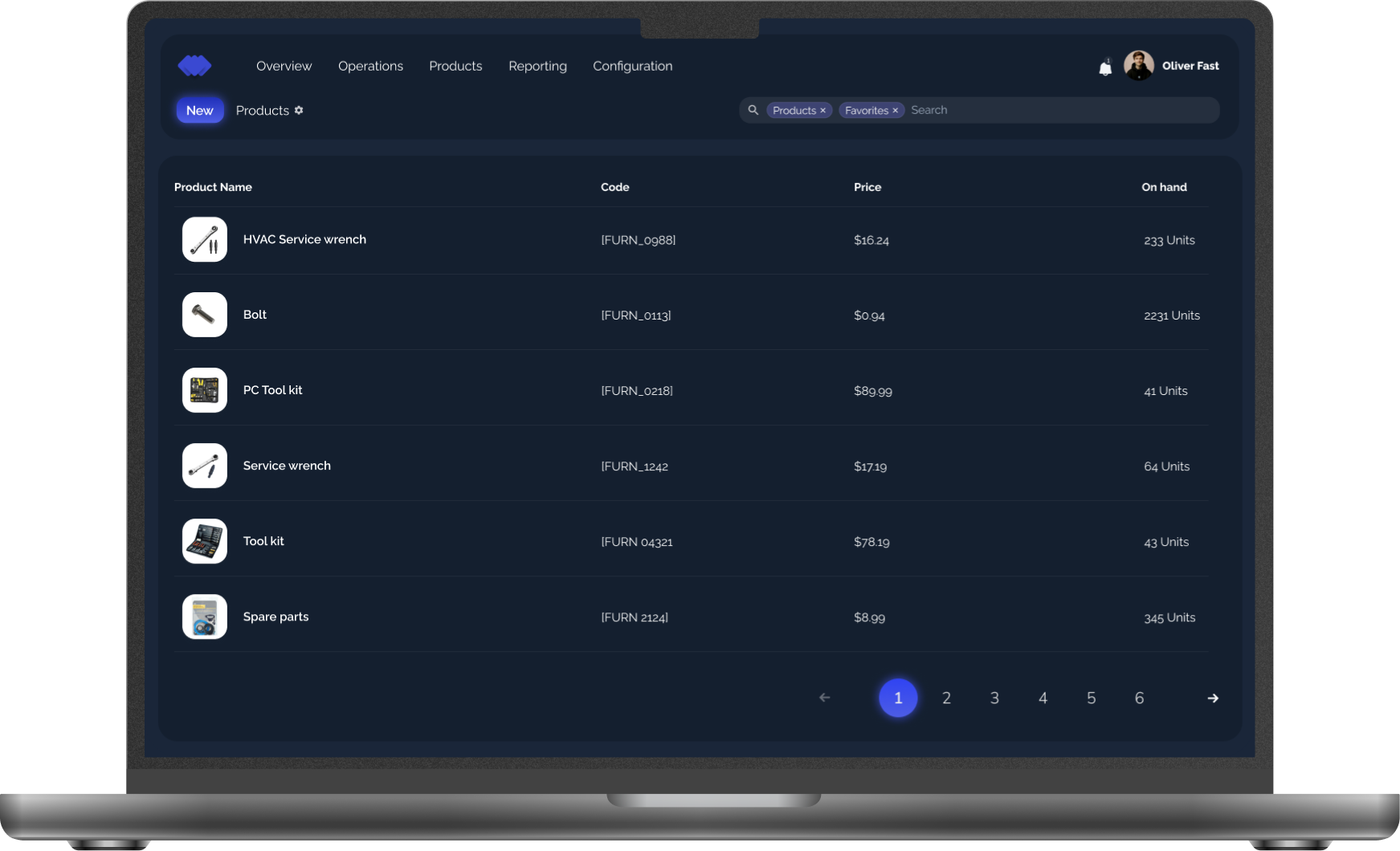
Task: Sort by the Product Name column header
Action: [213, 187]
